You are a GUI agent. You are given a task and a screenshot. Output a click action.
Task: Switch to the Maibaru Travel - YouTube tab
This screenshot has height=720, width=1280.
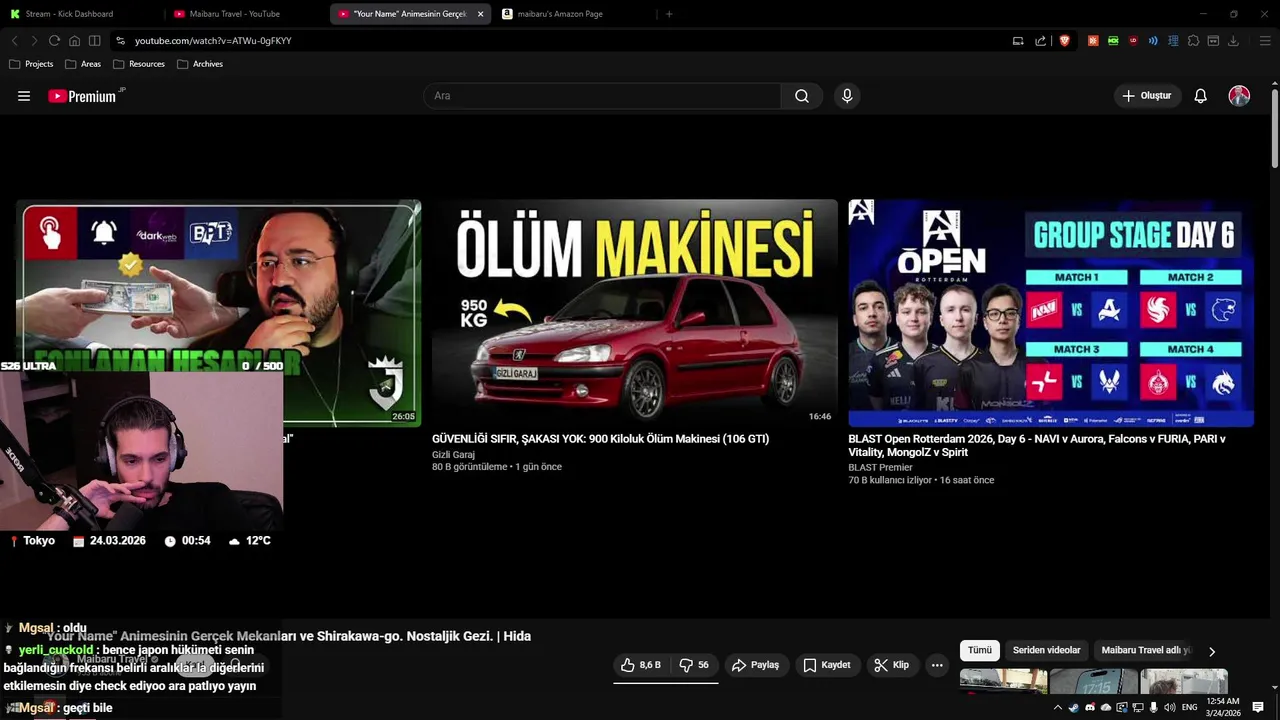point(247,14)
